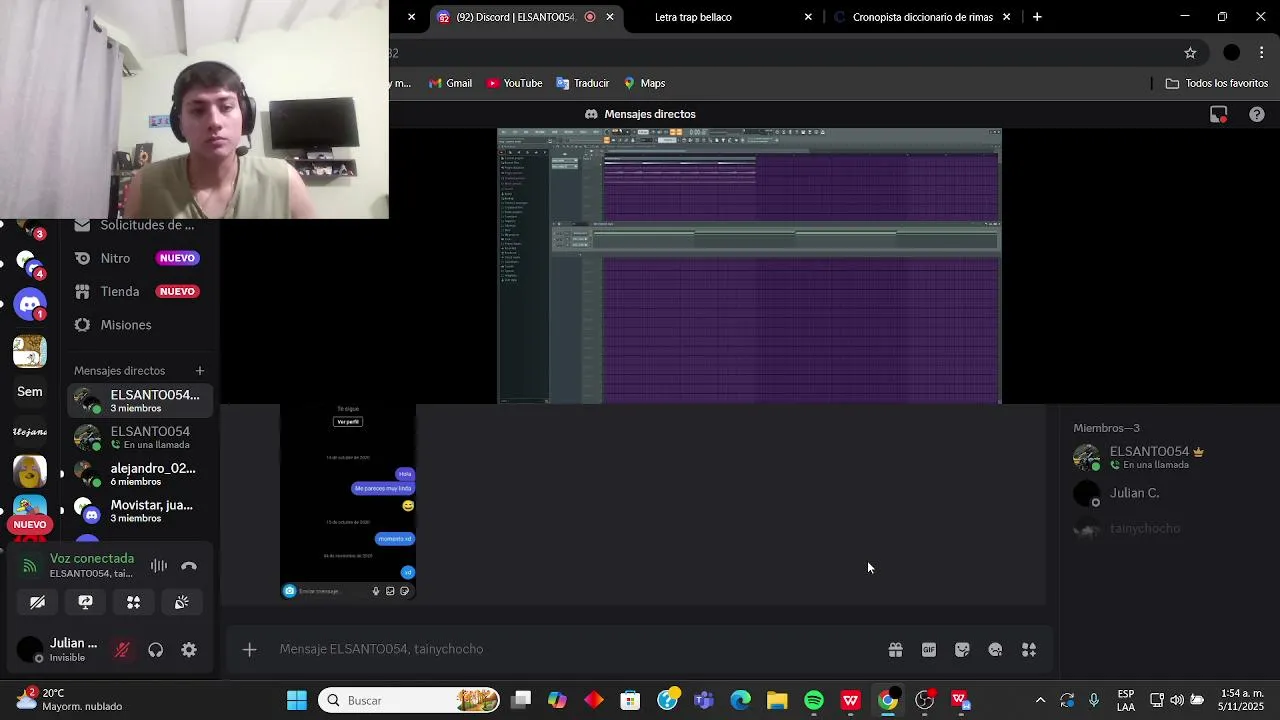This screenshot has height=720, width=1280.
Task: Switch to Cronopista diccionario tab
Action: [x=922, y=17]
